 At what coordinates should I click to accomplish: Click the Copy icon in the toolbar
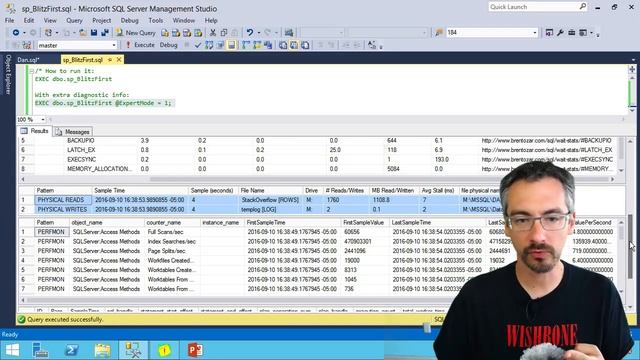pos(224,33)
